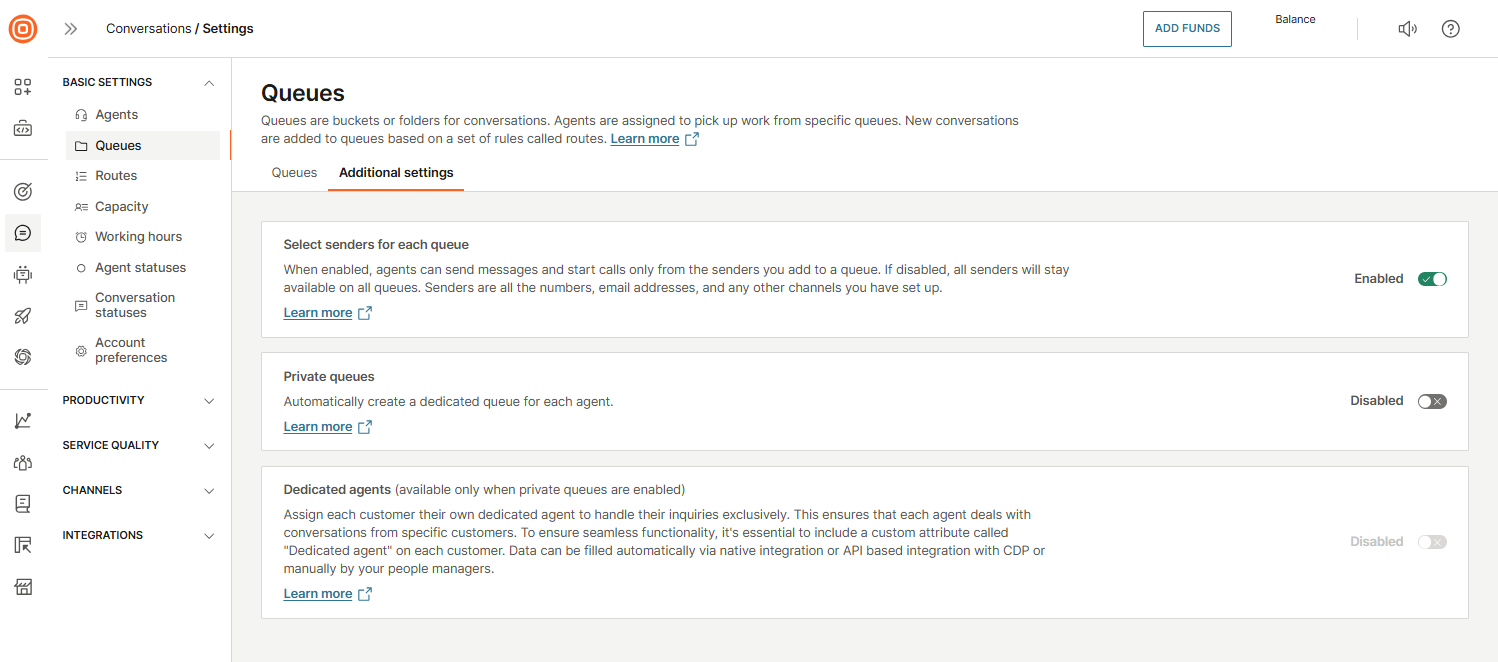Screen dimensions: 1498x662
Task: Expand the Productivity section
Action: click(x=209, y=401)
